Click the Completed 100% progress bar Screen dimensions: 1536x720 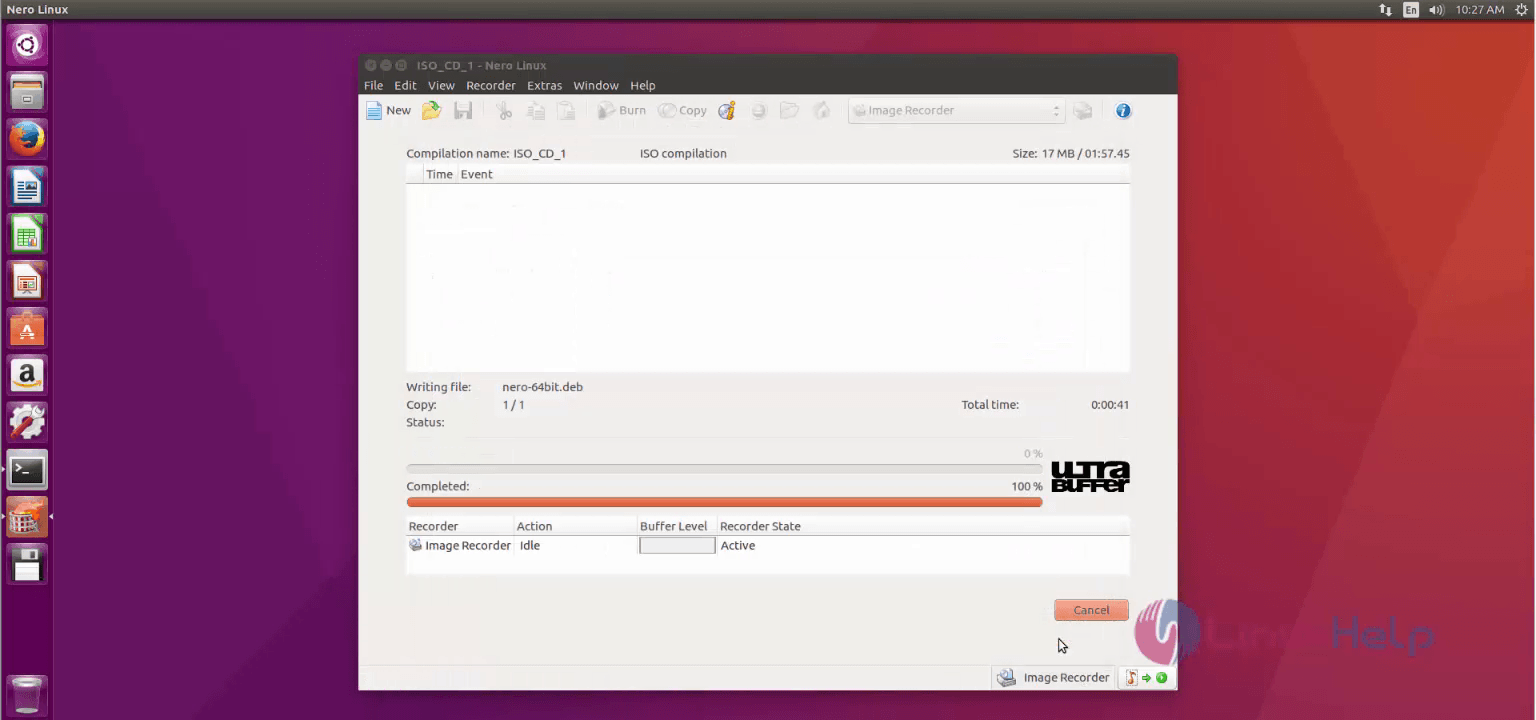pyautogui.click(x=724, y=502)
